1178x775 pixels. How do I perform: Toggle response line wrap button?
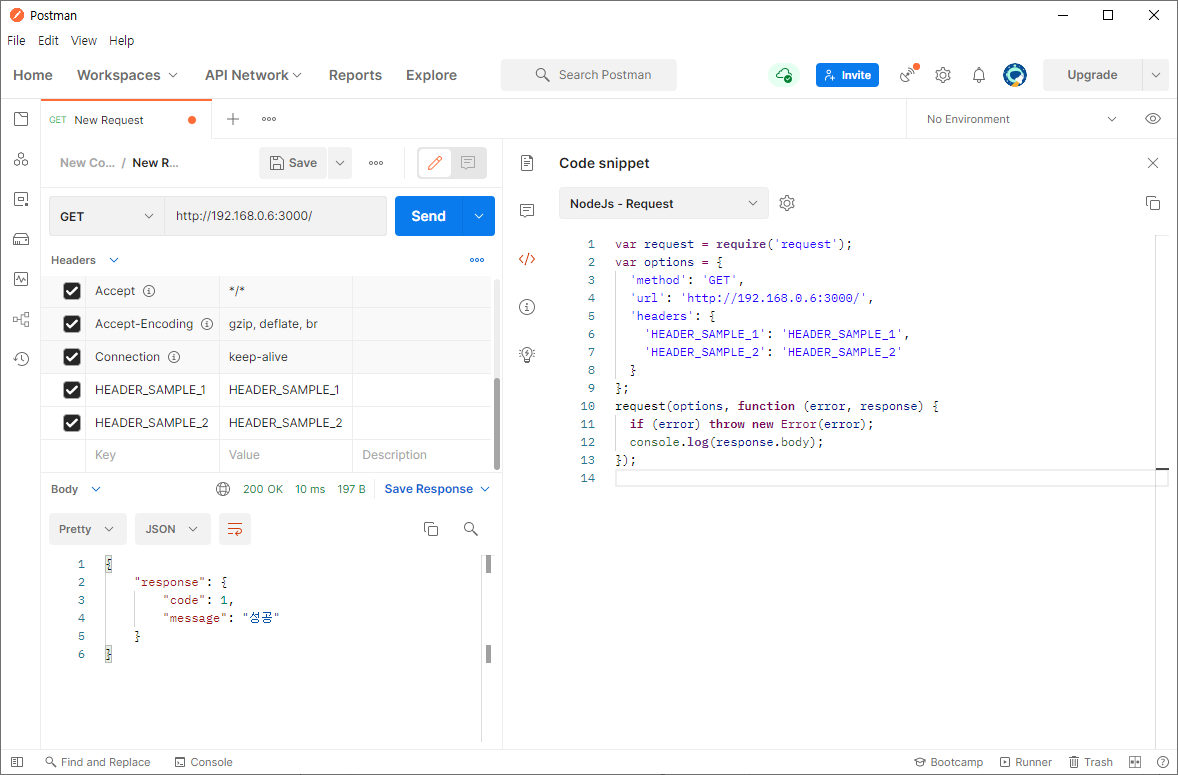click(234, 529)
